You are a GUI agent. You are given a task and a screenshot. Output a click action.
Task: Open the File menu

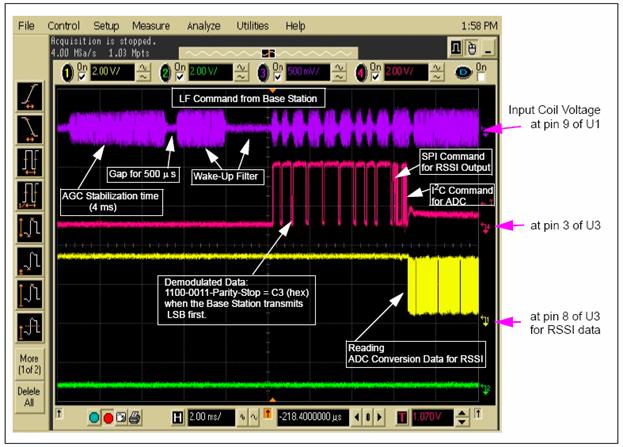coord(26,26)
